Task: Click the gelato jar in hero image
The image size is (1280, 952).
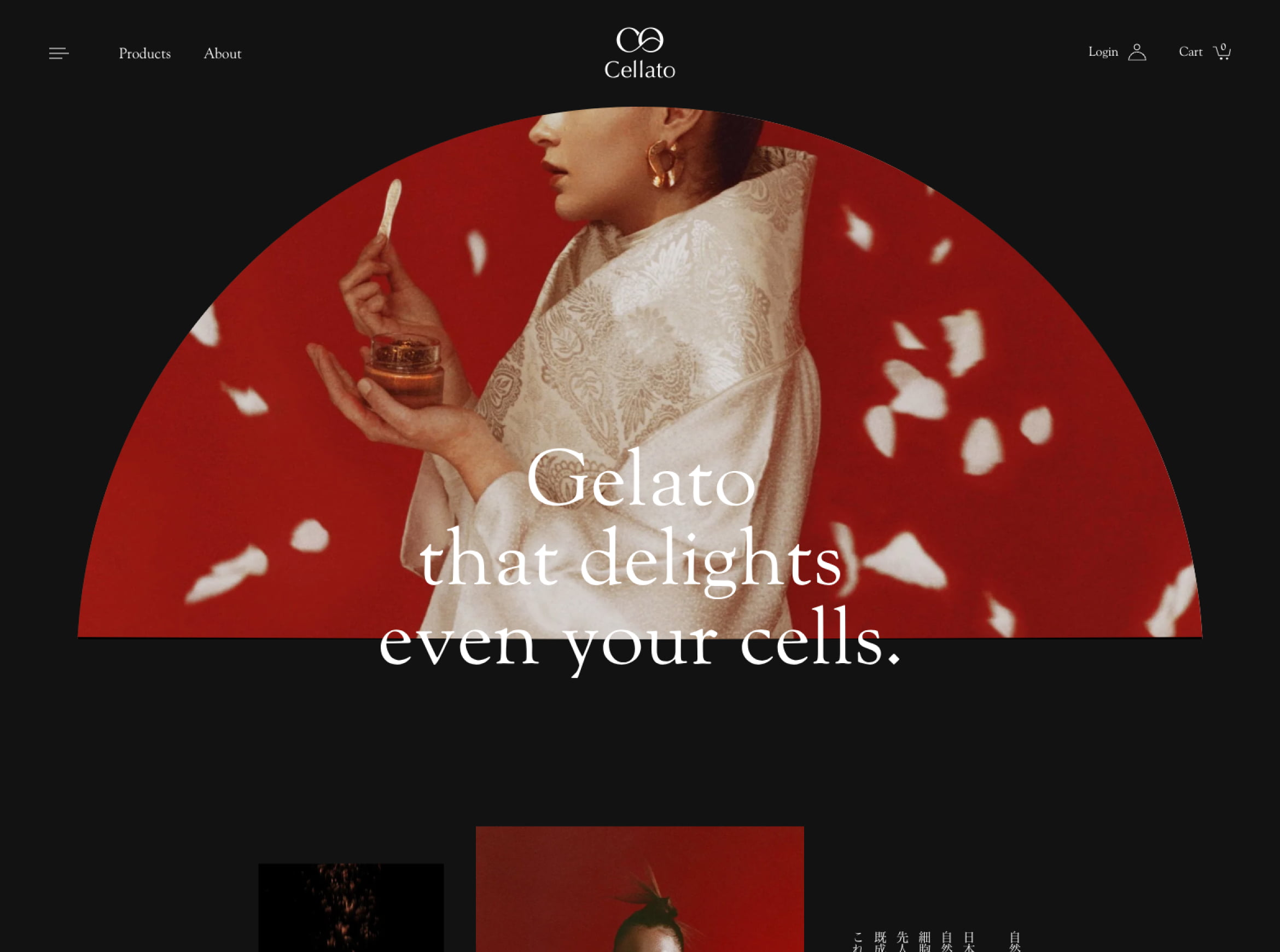Action: [x=405, y=370]
